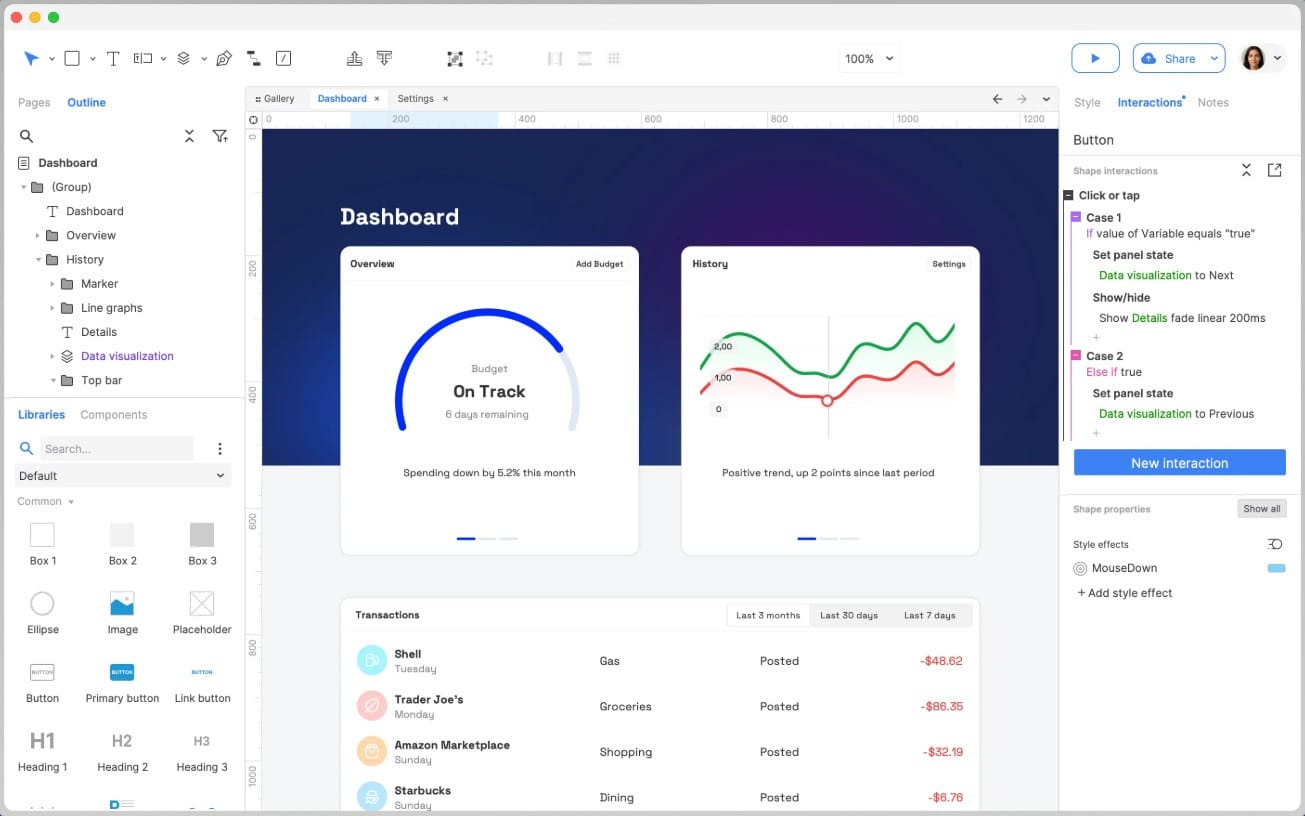Click the MouseDown effect target icon

[1080, 568]
